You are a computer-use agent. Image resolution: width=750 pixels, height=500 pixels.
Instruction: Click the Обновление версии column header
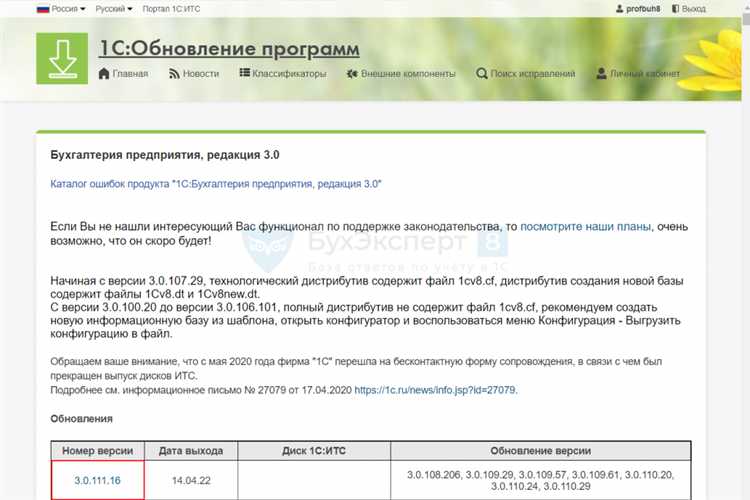click(540, 451)
